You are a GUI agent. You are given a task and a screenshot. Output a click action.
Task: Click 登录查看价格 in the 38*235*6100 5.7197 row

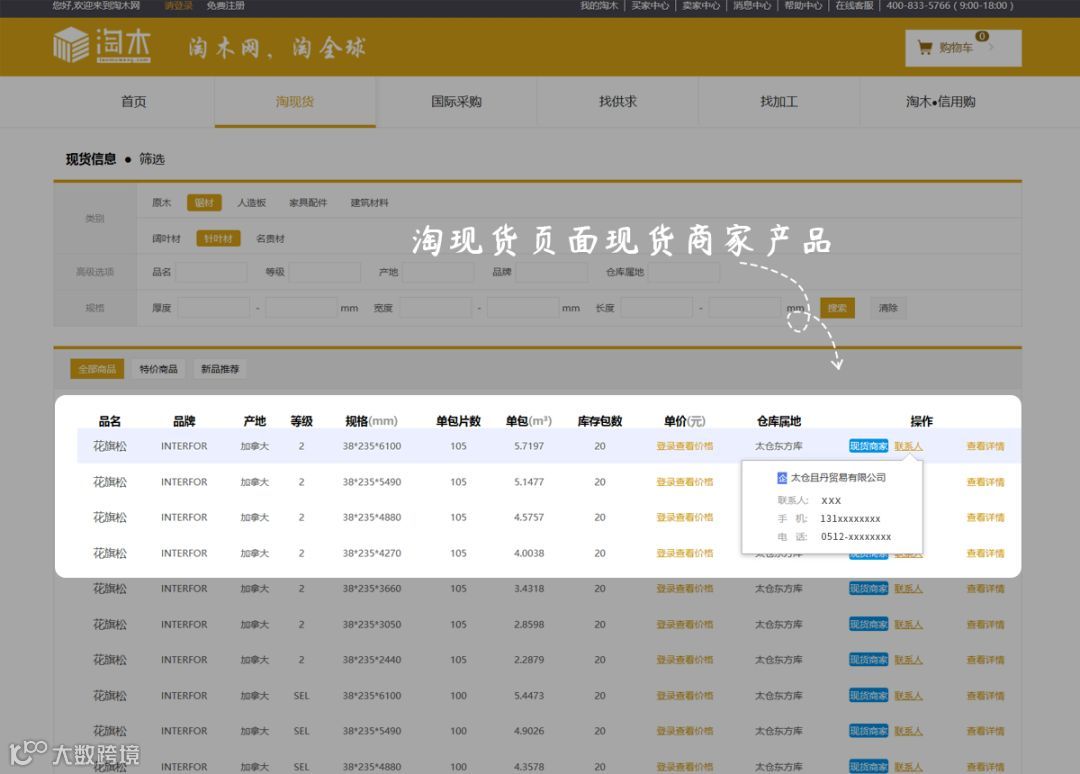685,446
